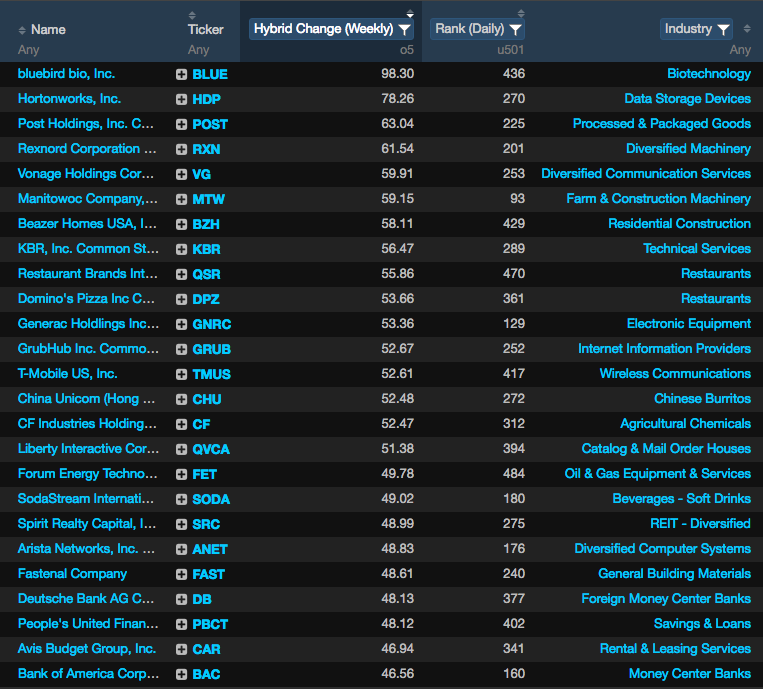The height and width of the screenshot is (689, 763).
Task: Click sort arrows beside the Industry filter
Action: point(747,29)
